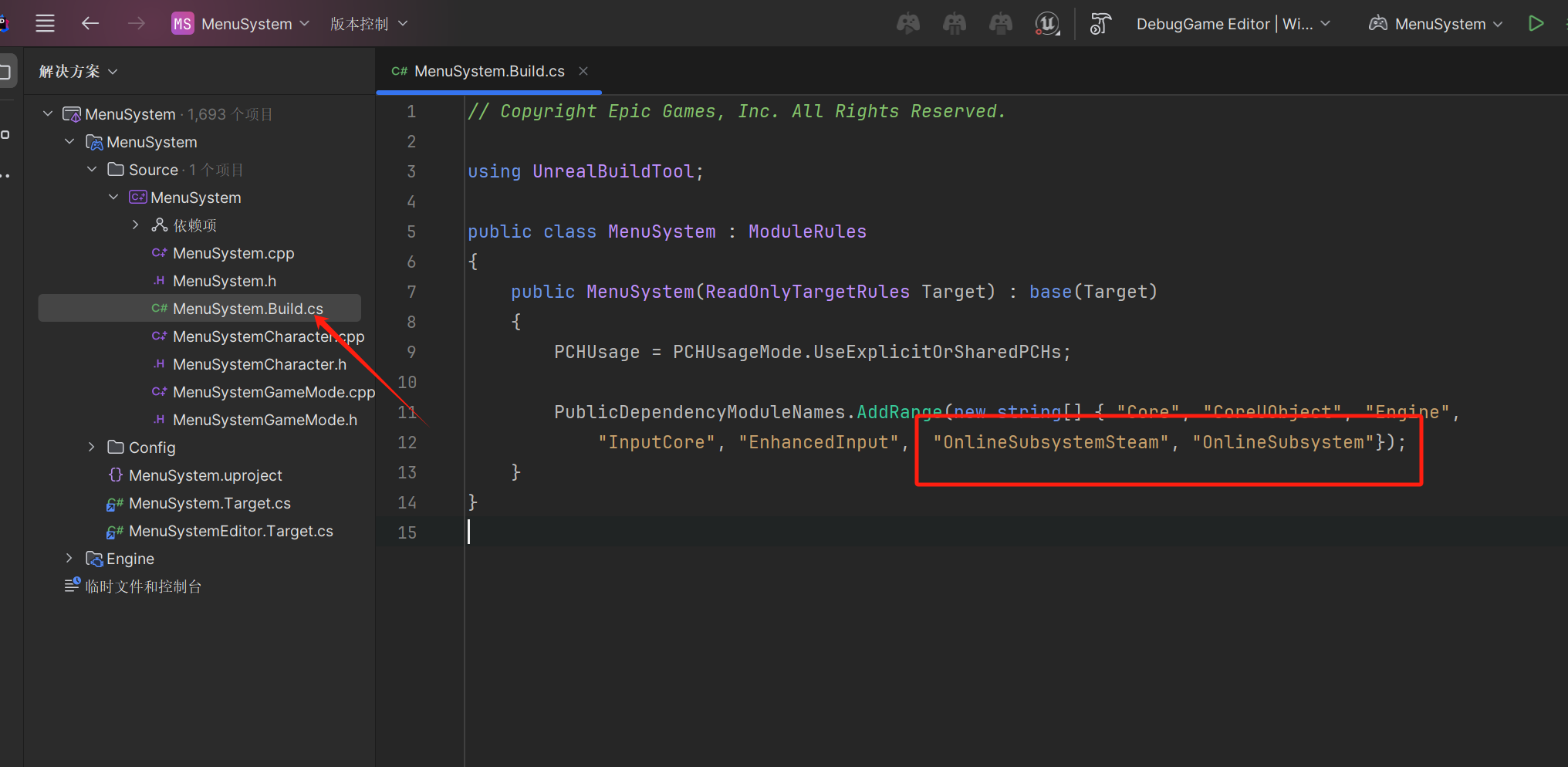The image size is (1568, 767).
Task: Click PCHUsageMode.UseExplicitOrSharedPCHs in the editor
Action: (x=867, y=352)
